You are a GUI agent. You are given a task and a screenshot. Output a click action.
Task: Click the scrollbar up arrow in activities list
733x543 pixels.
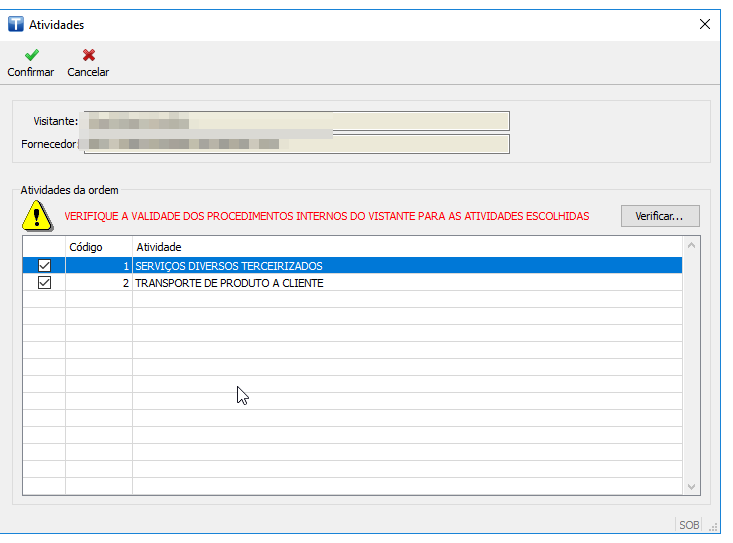point(691,245)
